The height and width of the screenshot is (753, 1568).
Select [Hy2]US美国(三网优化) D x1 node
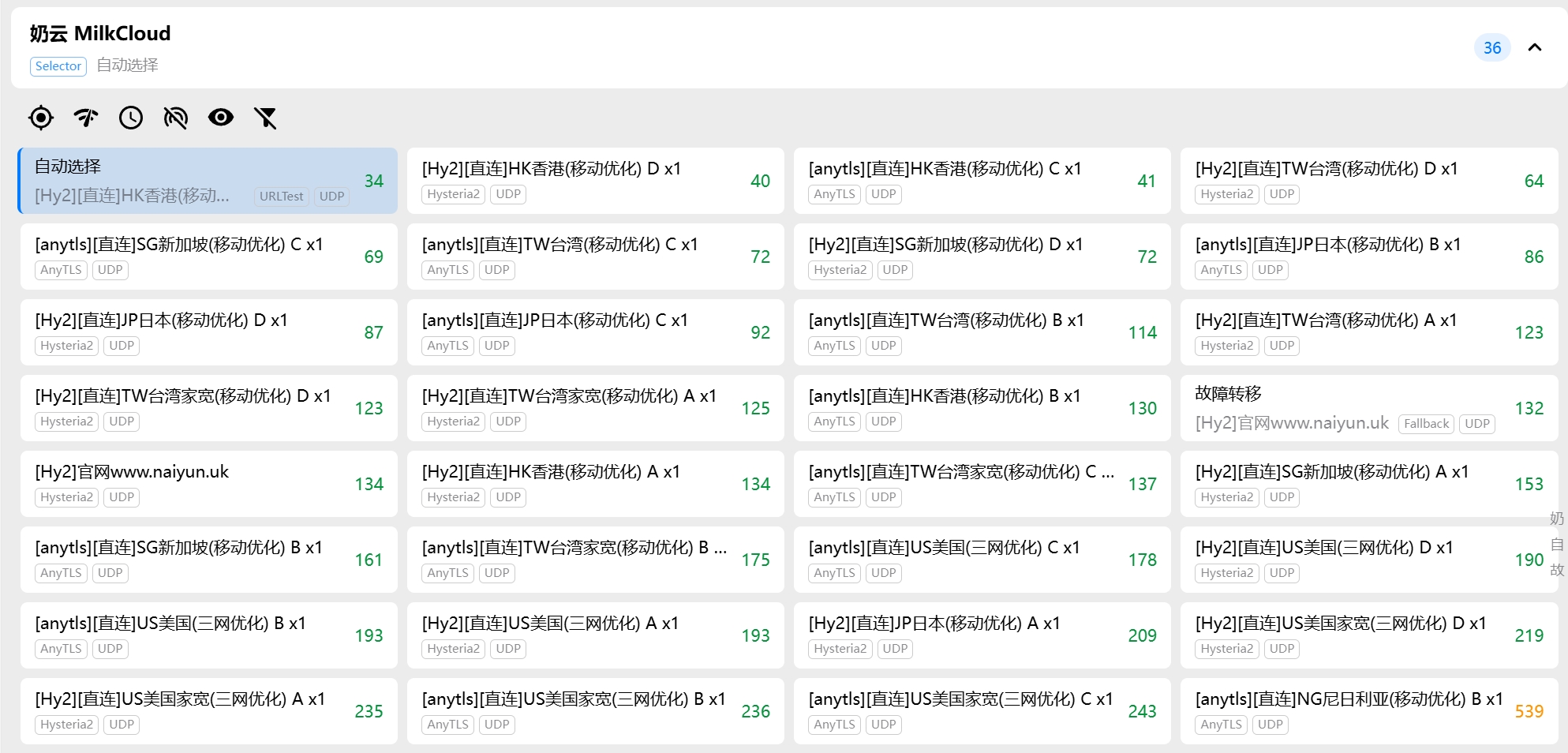[1369, 560]
